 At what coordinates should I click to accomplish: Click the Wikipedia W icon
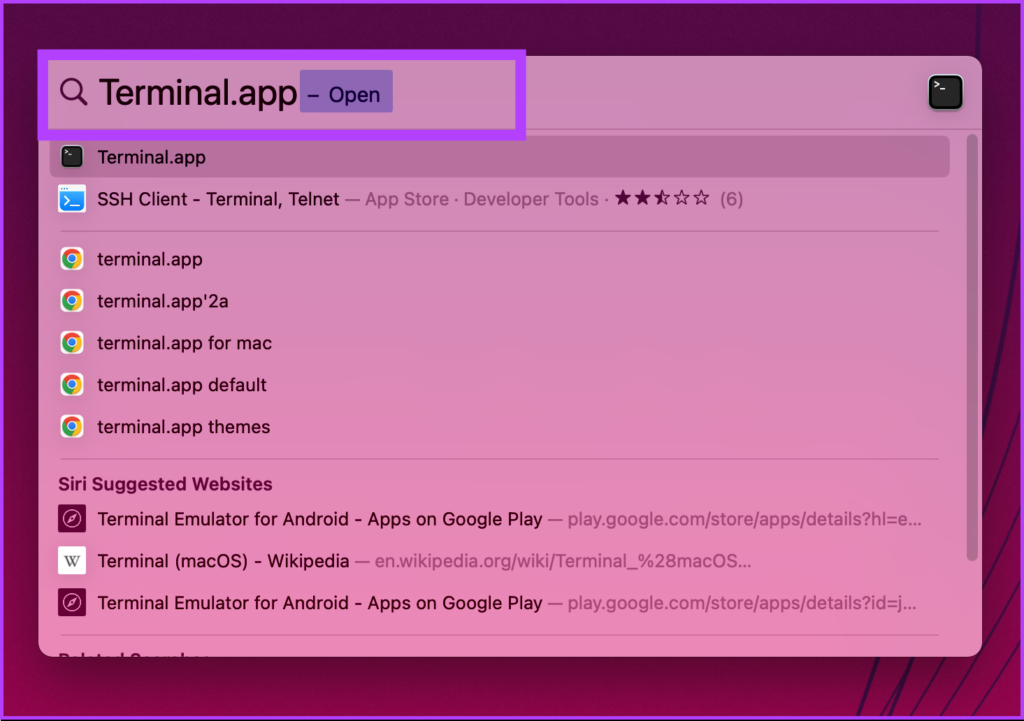click(72, 561)
